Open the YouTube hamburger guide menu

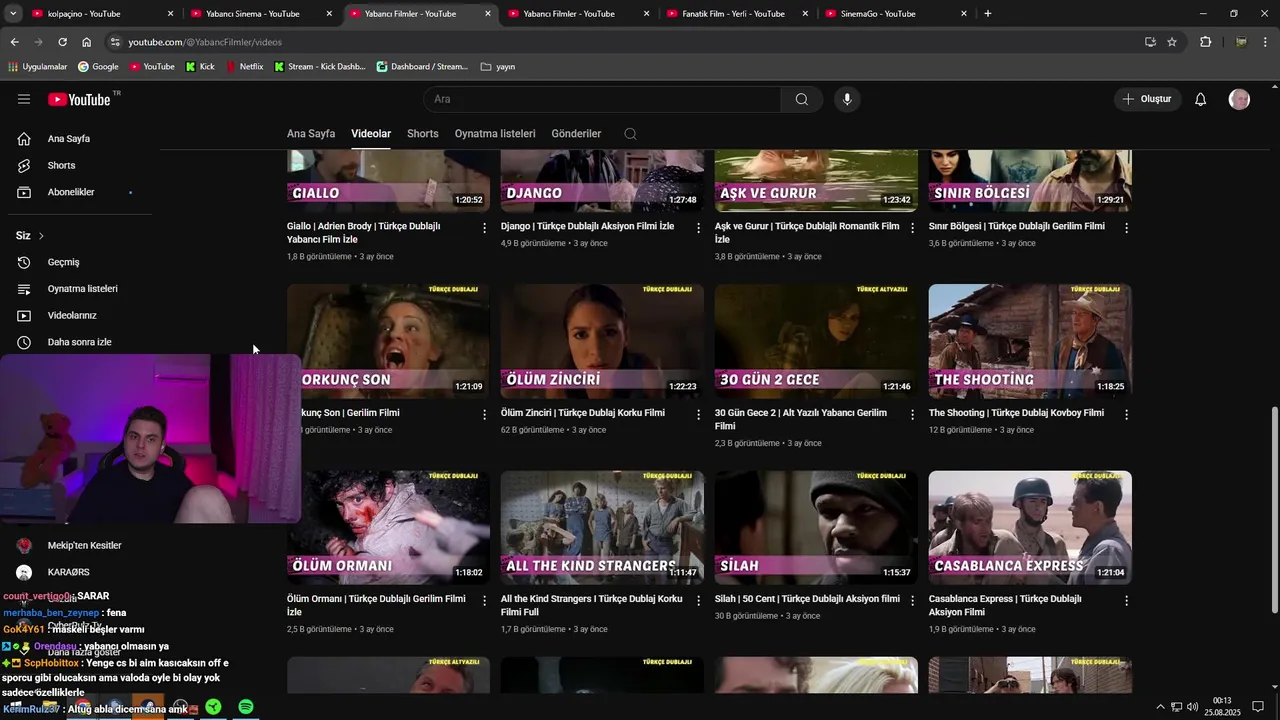point(24,99)
